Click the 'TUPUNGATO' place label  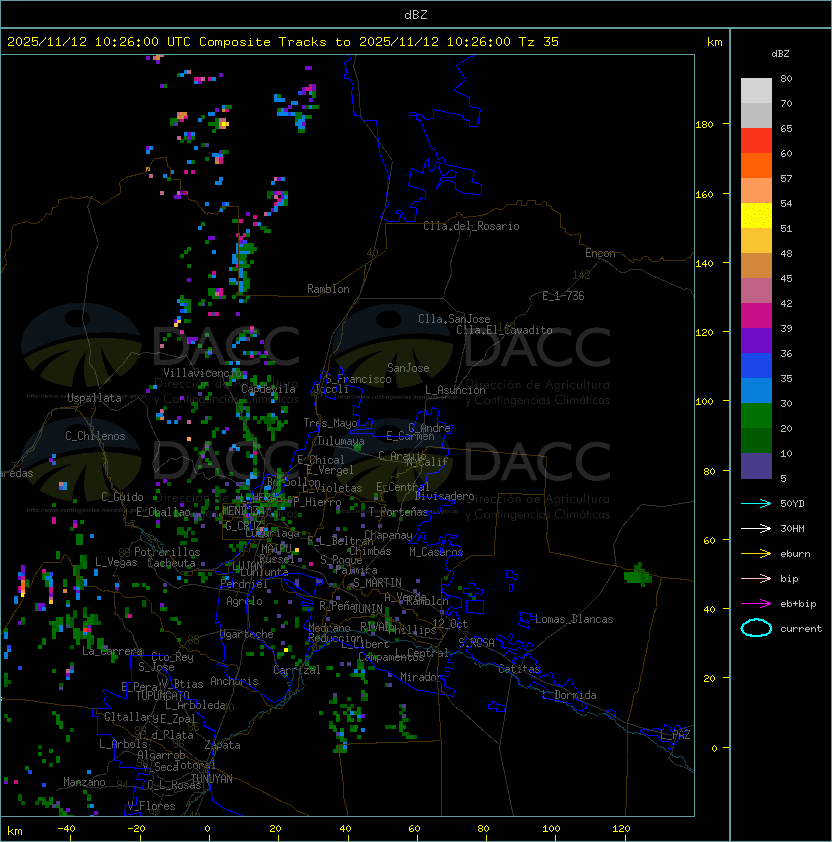pyautogui.click(x=163, y=696)
